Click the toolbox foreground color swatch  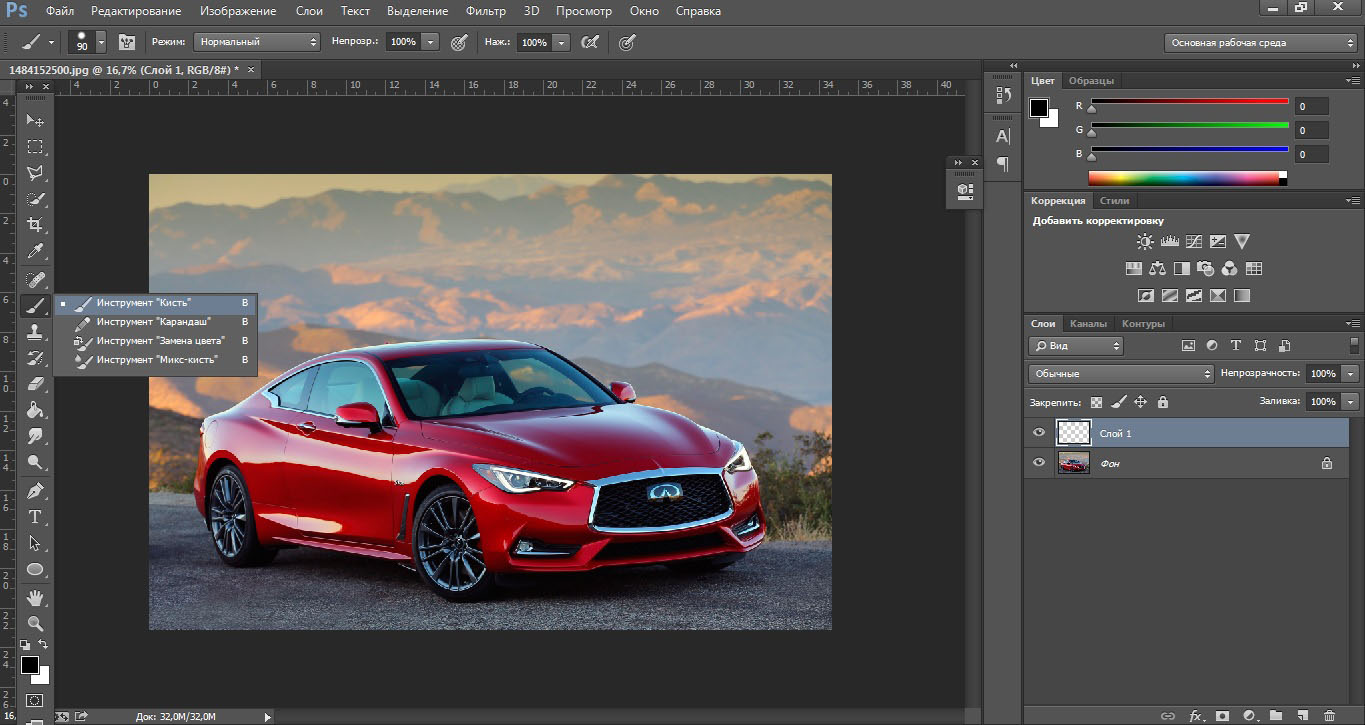pyautogui.click(x=30, y=666)
